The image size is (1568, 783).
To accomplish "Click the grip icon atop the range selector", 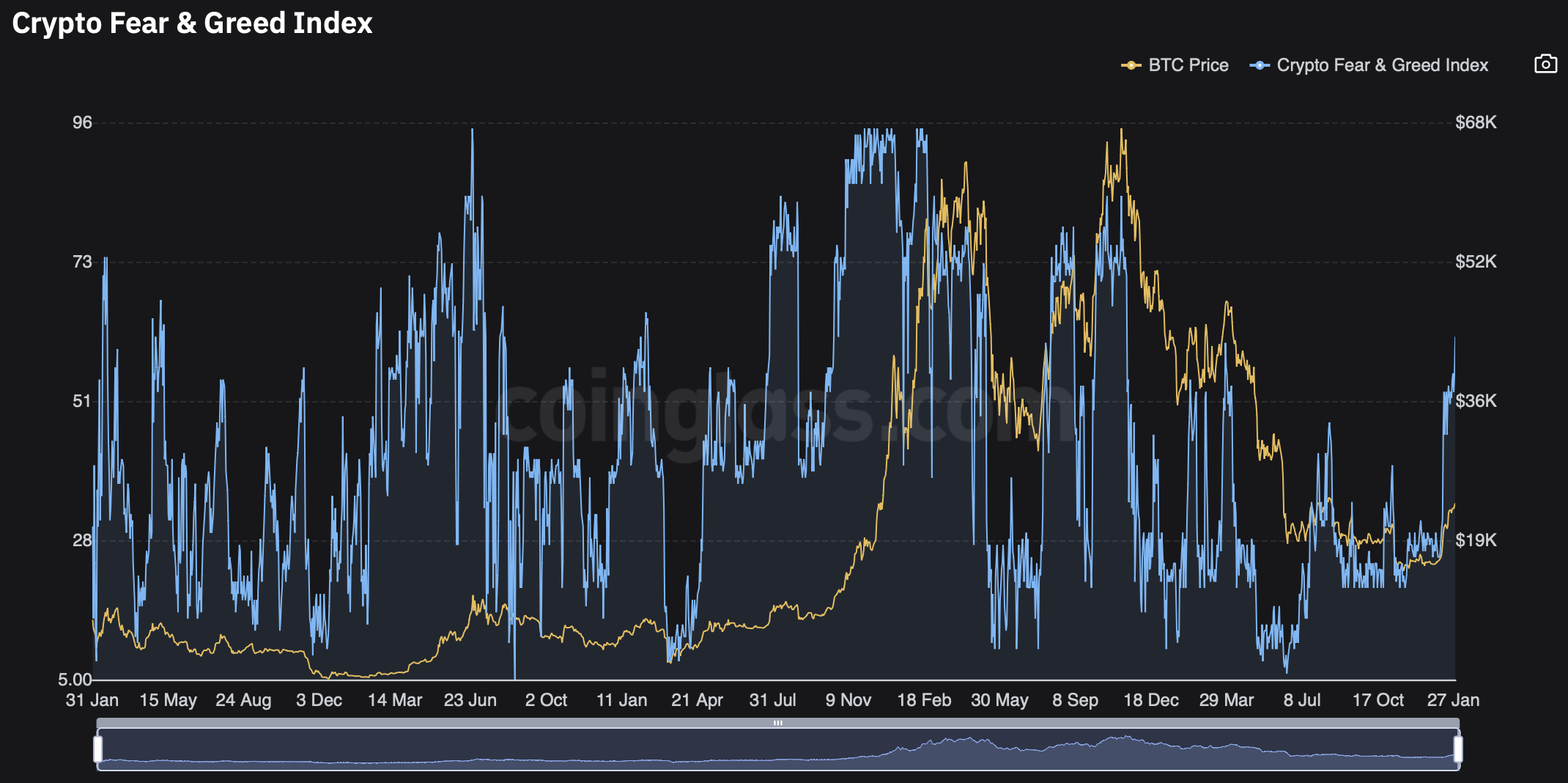I will 777,723.
